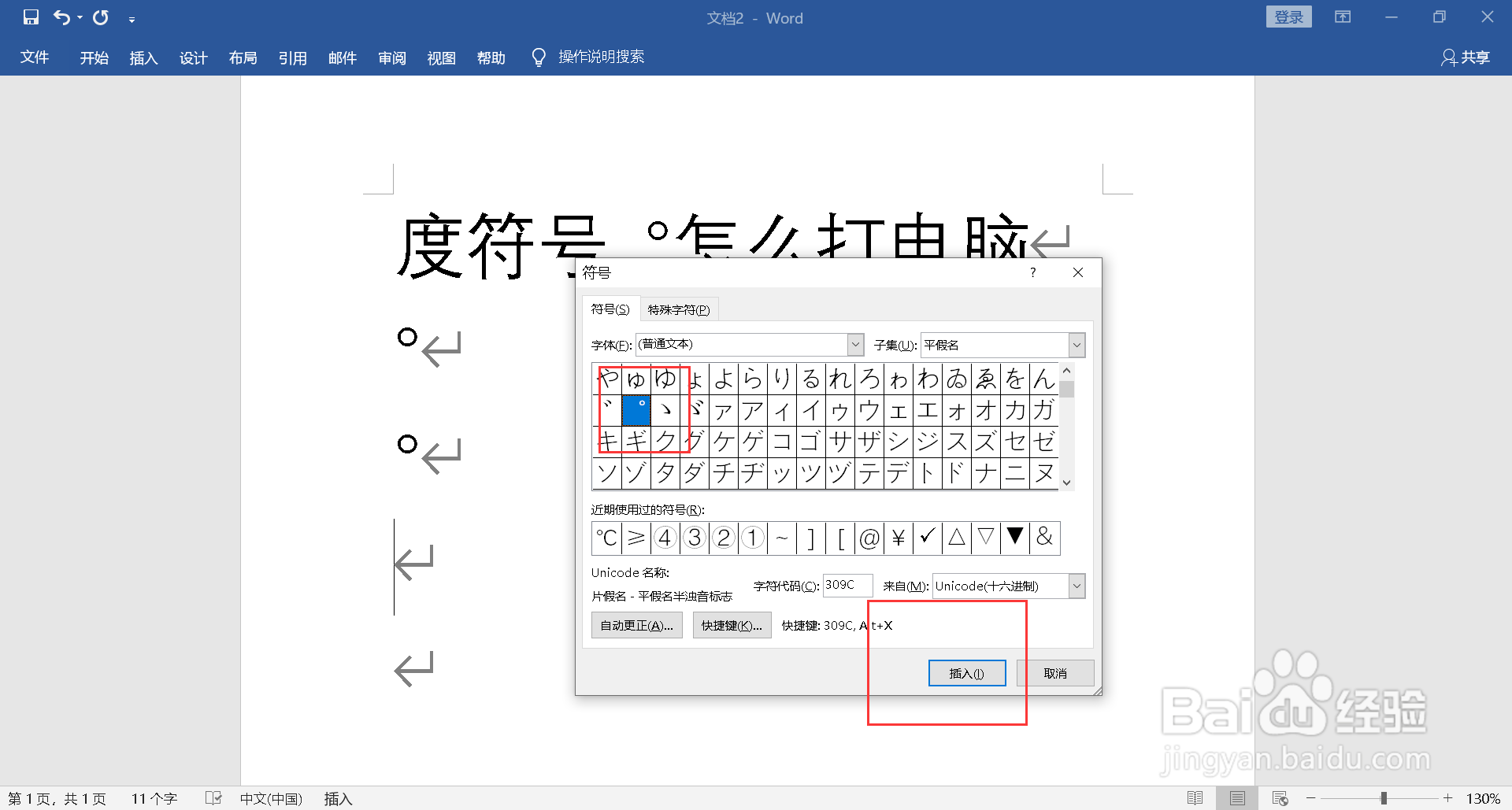
Task: Open the 来自 dropdown showing Unicode
Action: [x=1076, y=586]
